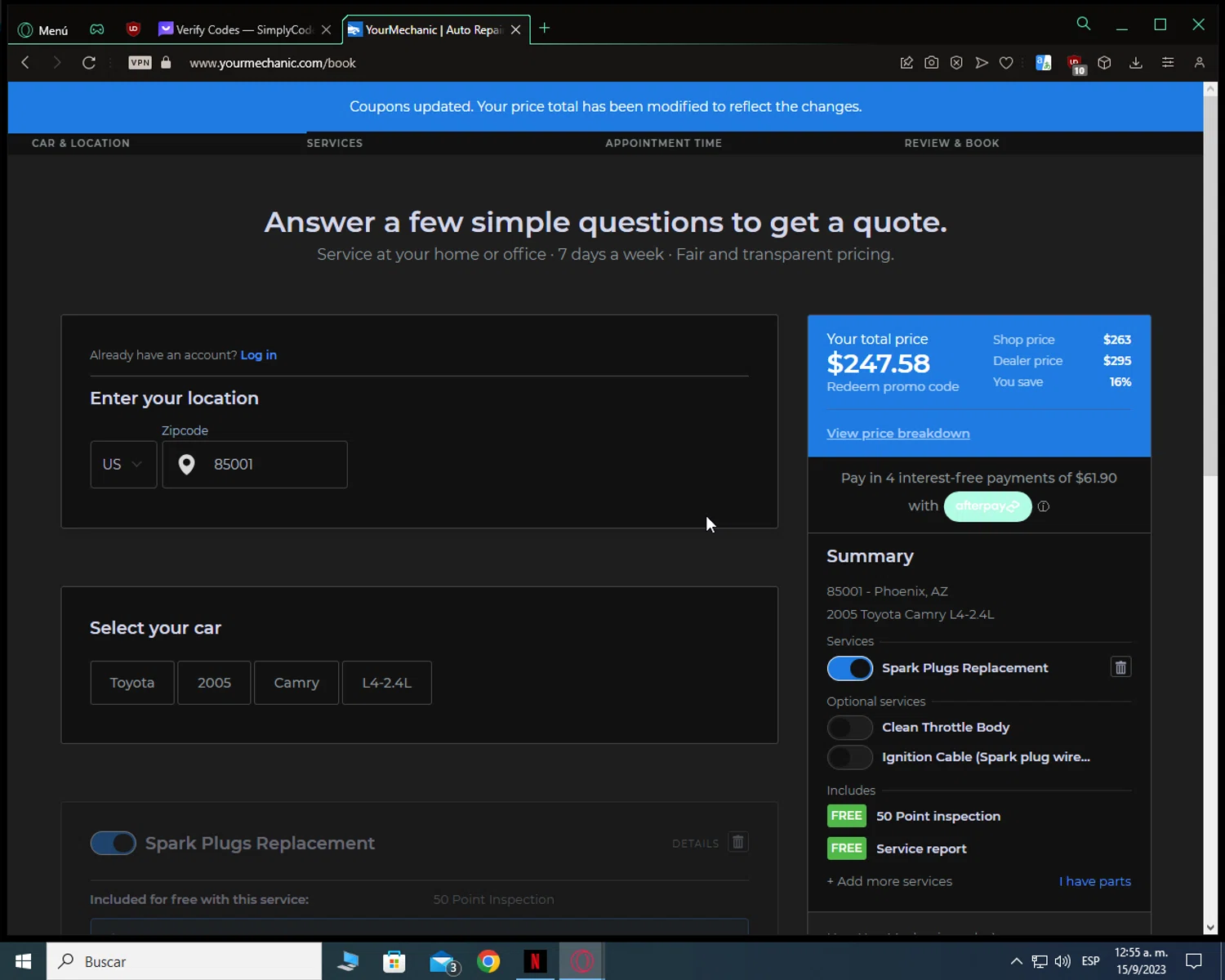Reload the page with refresh icon
Viewport: 1225px width, 980px height.
[x=89, y=62]
